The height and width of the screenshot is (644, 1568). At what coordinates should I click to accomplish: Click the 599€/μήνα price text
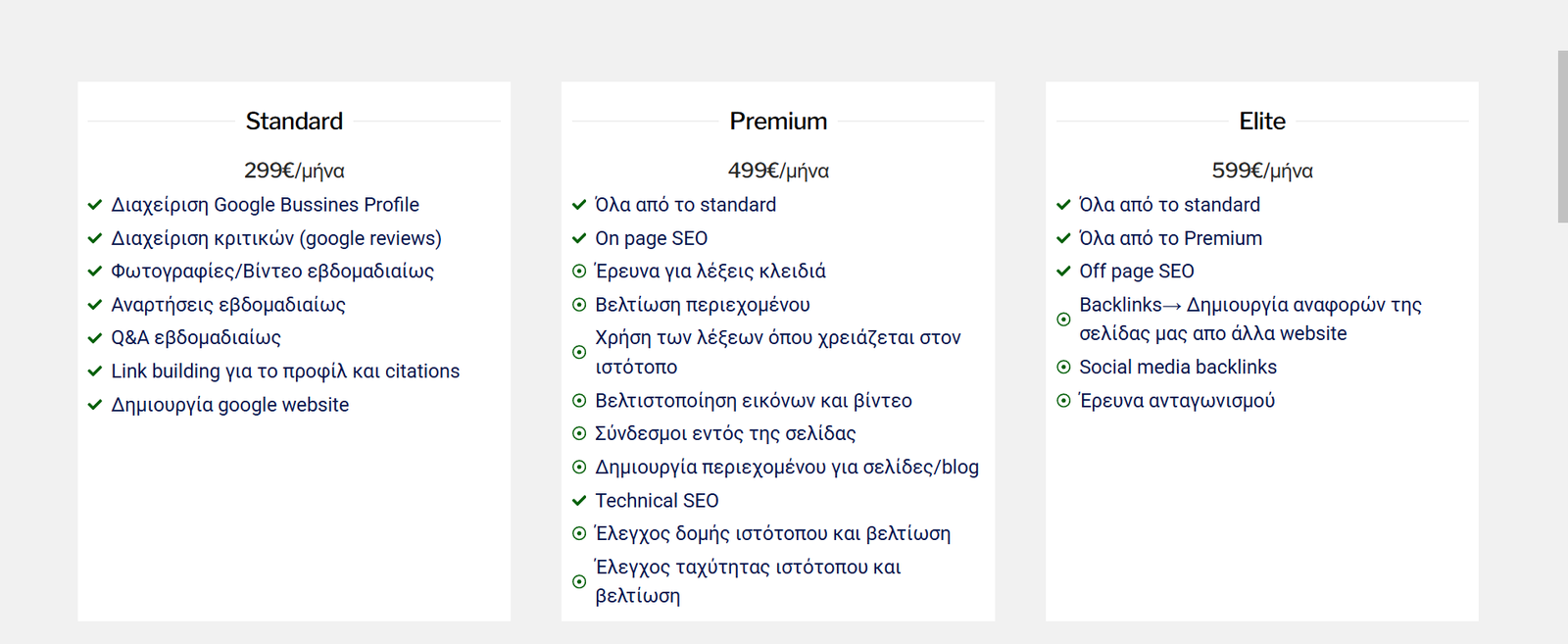(1262, 171)
